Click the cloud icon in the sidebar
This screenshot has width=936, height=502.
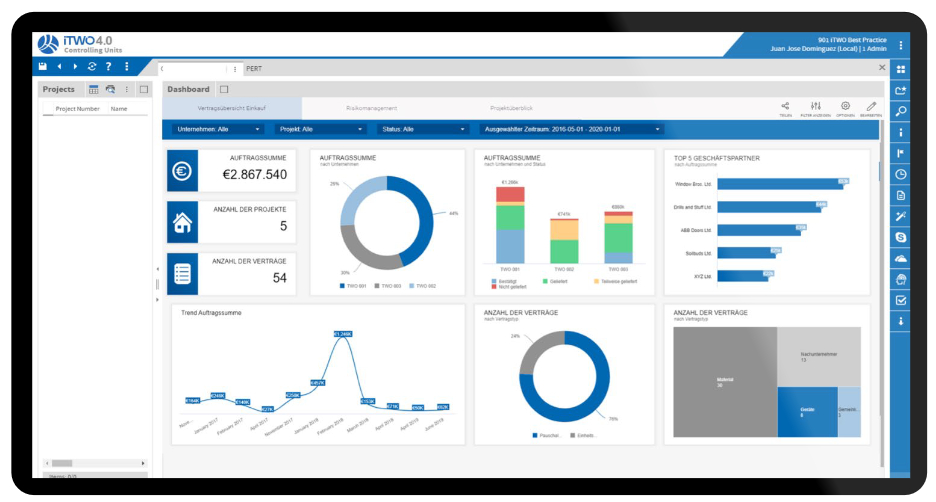[901, 258]
